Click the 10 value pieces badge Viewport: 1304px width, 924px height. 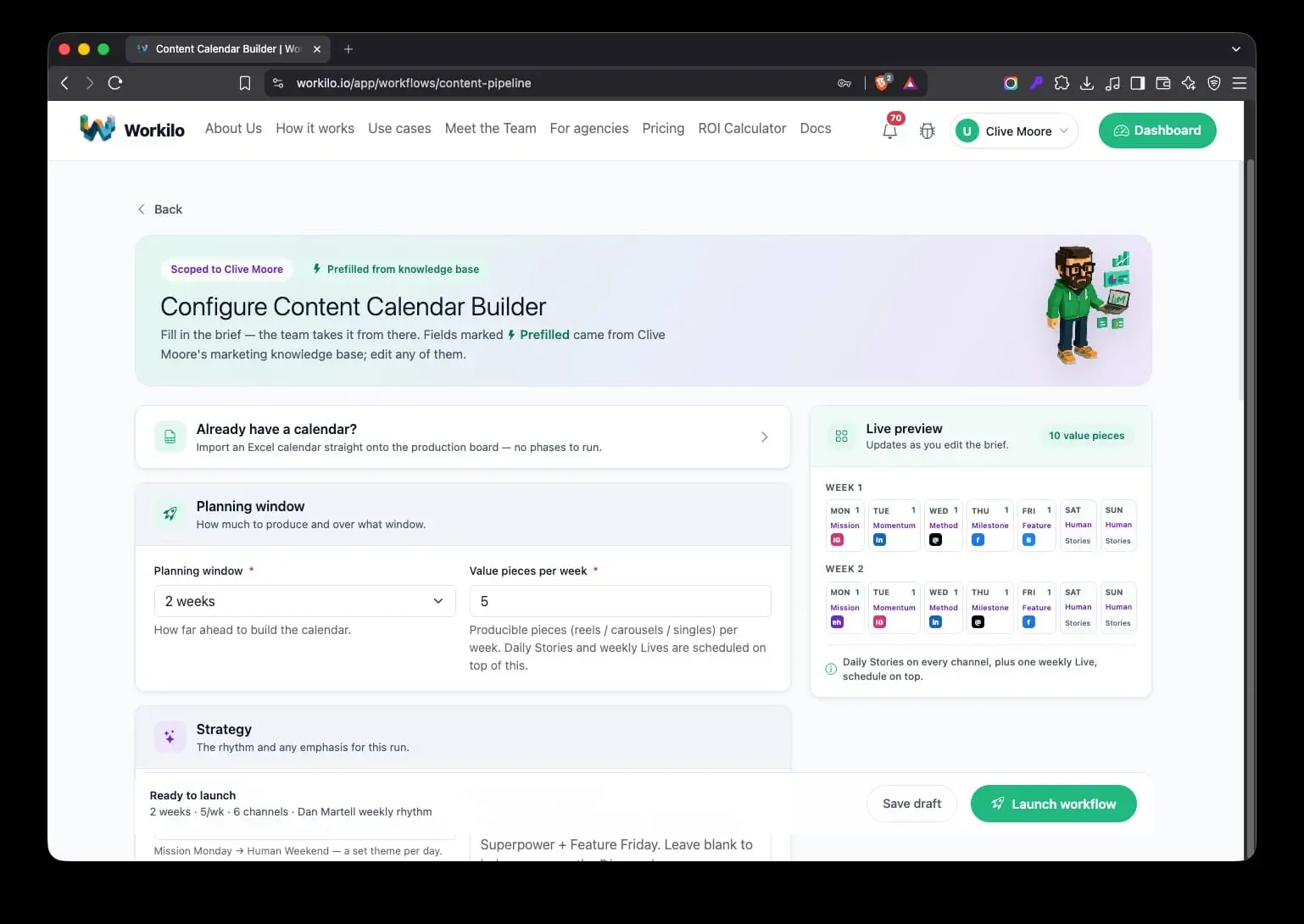tap(1086, 436)
